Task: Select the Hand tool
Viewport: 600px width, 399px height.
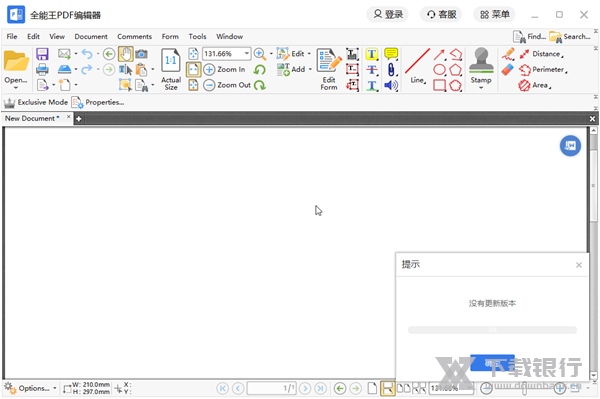Action: [x=126, y=54]
